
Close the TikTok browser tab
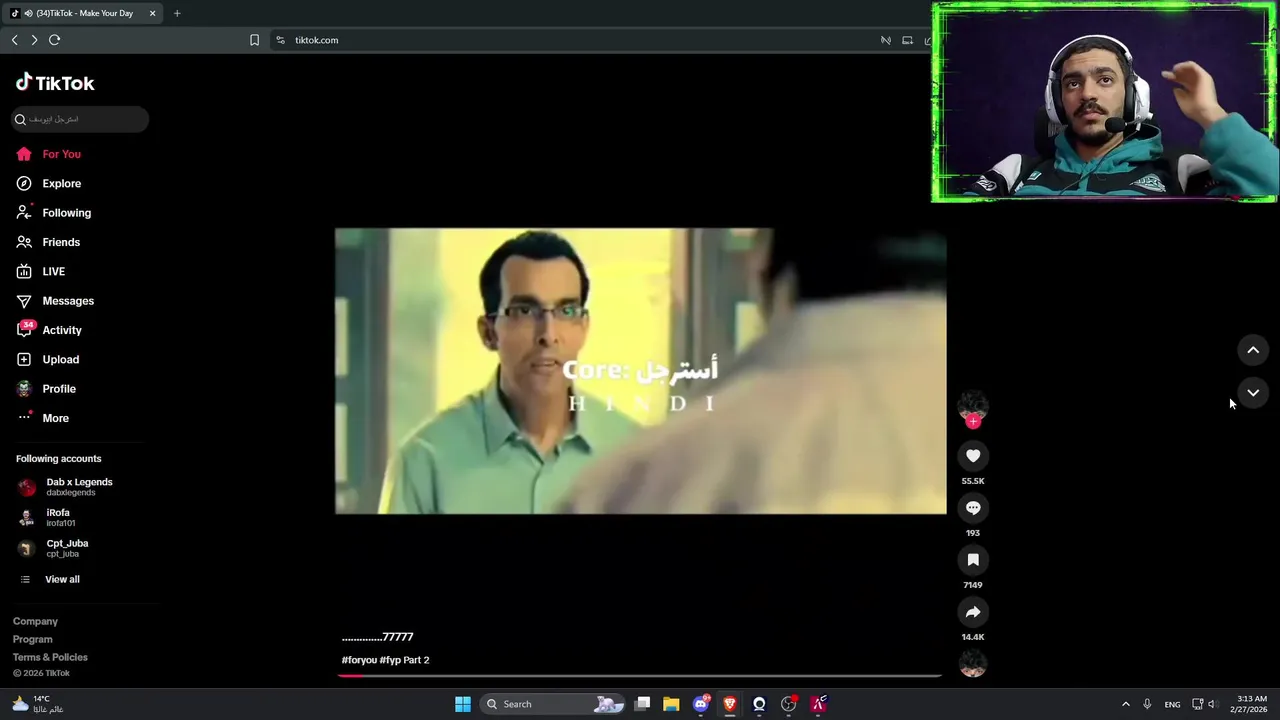152,13
